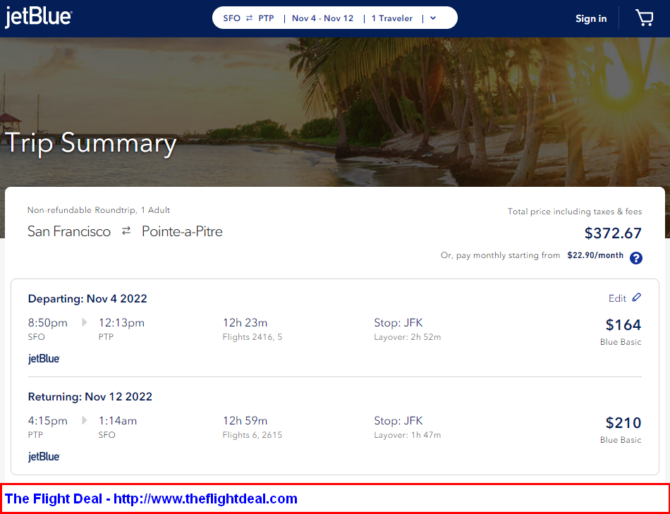
Task: Click the Trip Summary heading
Action: (91, 143)
